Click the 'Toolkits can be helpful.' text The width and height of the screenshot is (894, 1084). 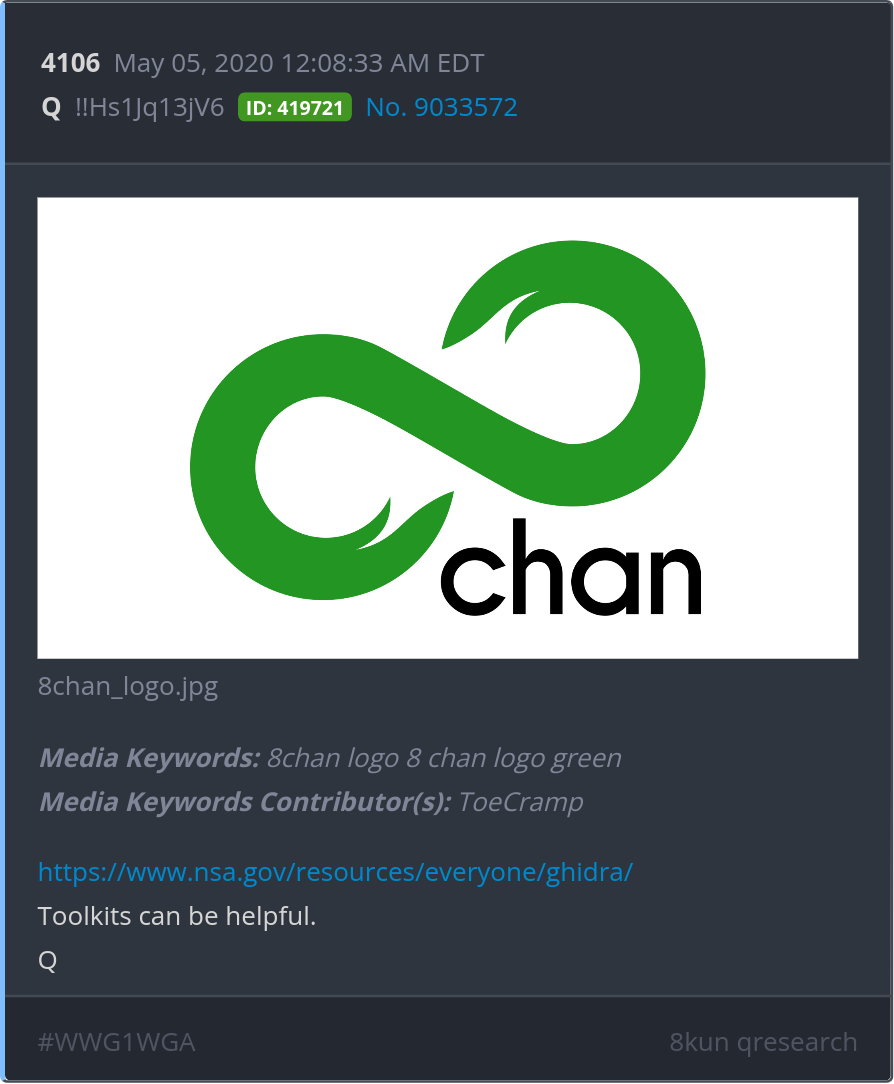point(177,916)
